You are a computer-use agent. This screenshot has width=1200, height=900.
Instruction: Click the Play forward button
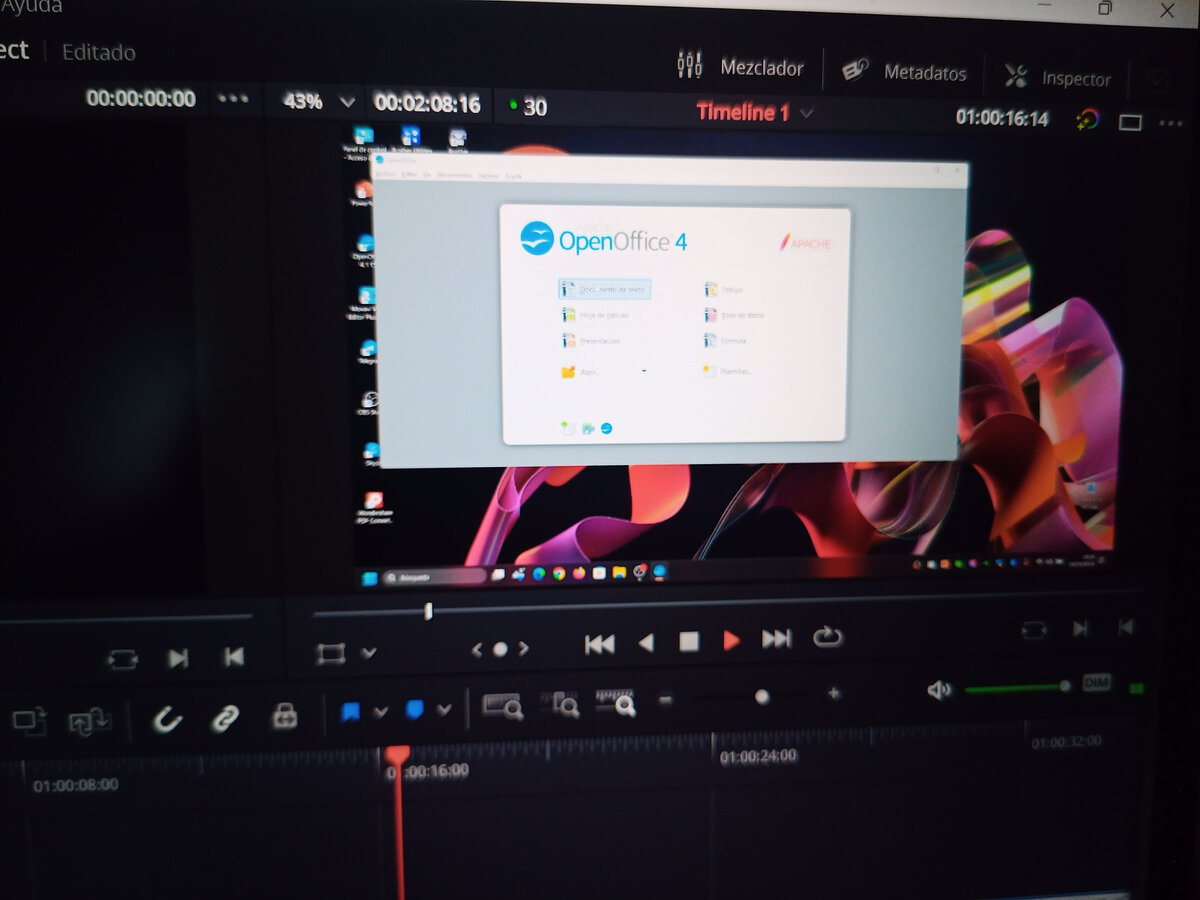click(732, 640)
